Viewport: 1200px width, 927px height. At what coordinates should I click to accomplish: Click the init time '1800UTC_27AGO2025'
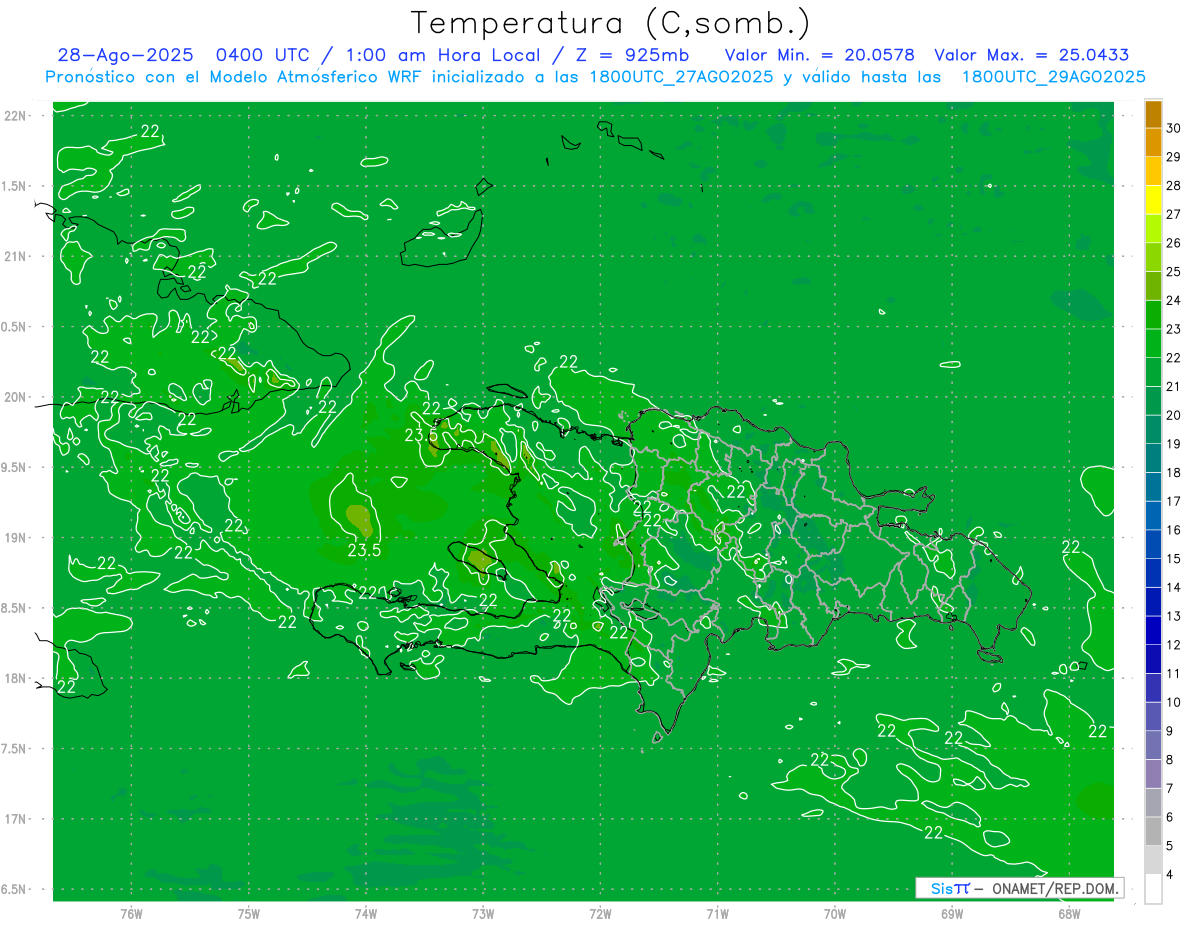pos(681,77)
